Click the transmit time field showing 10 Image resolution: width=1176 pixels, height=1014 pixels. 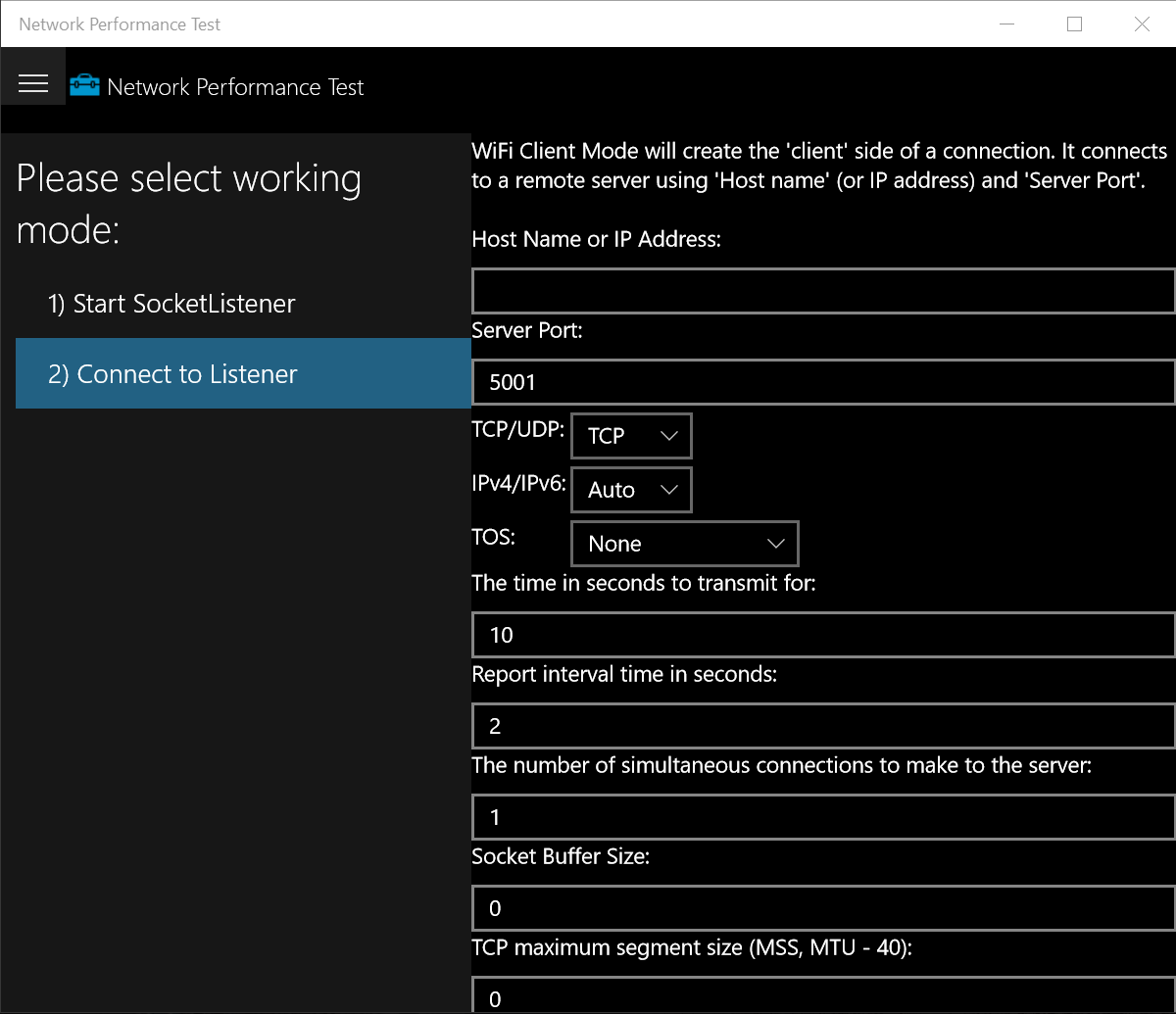823,634
